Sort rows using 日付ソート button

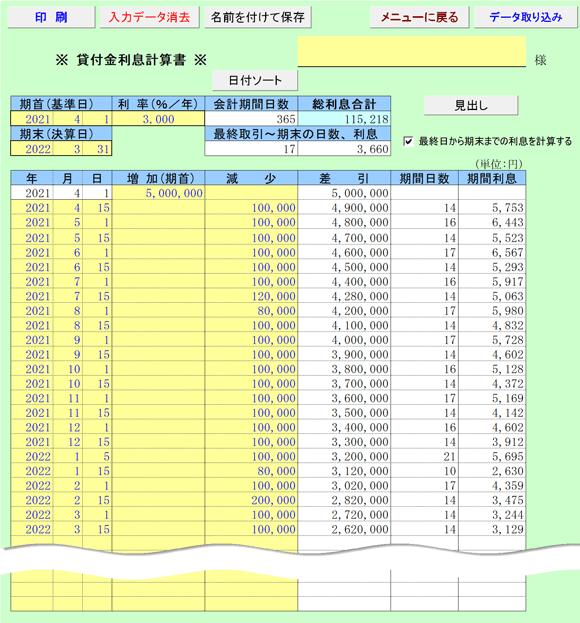(255, 81)
